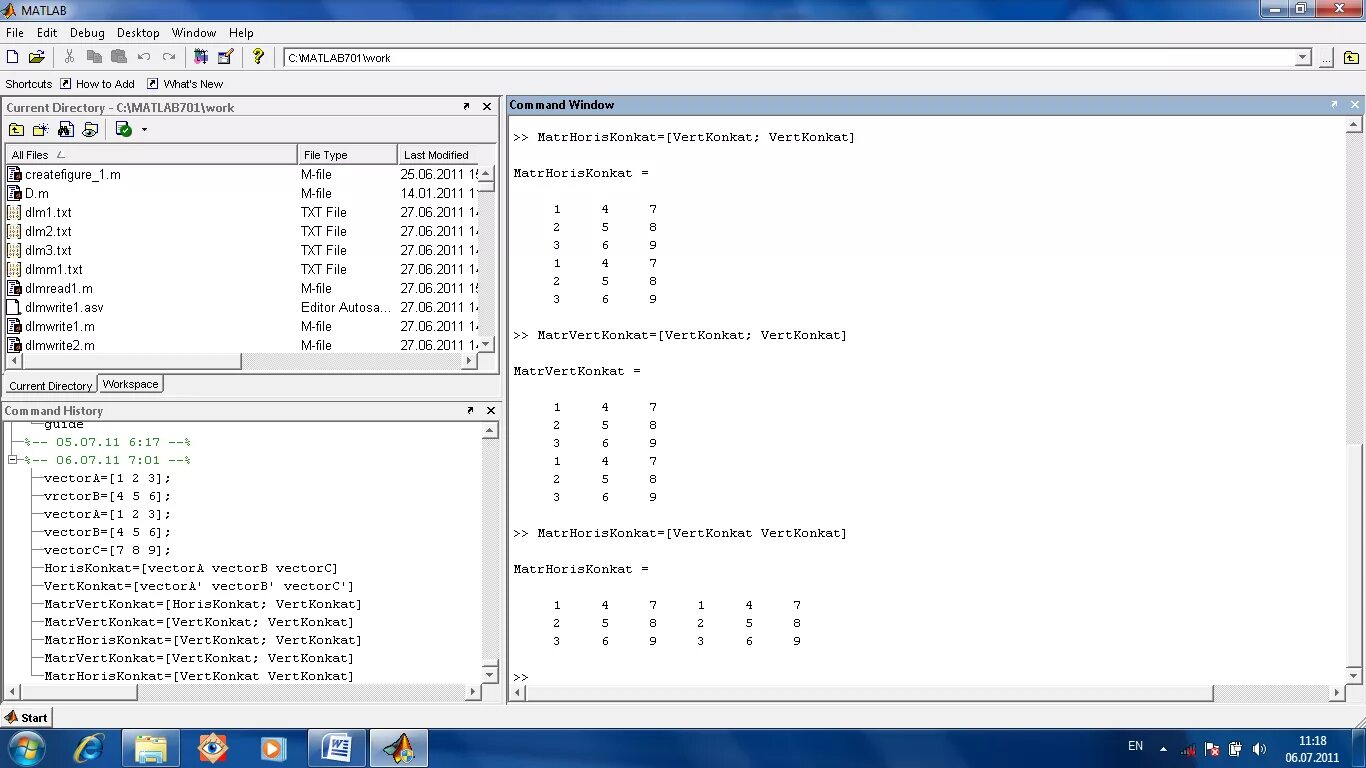The image size is (1366, 768).
Task: Select VertKonkat=[vectorA' vectorB' vectorC'] history entry
Action: pyautogui.click(x=199, y=586)
